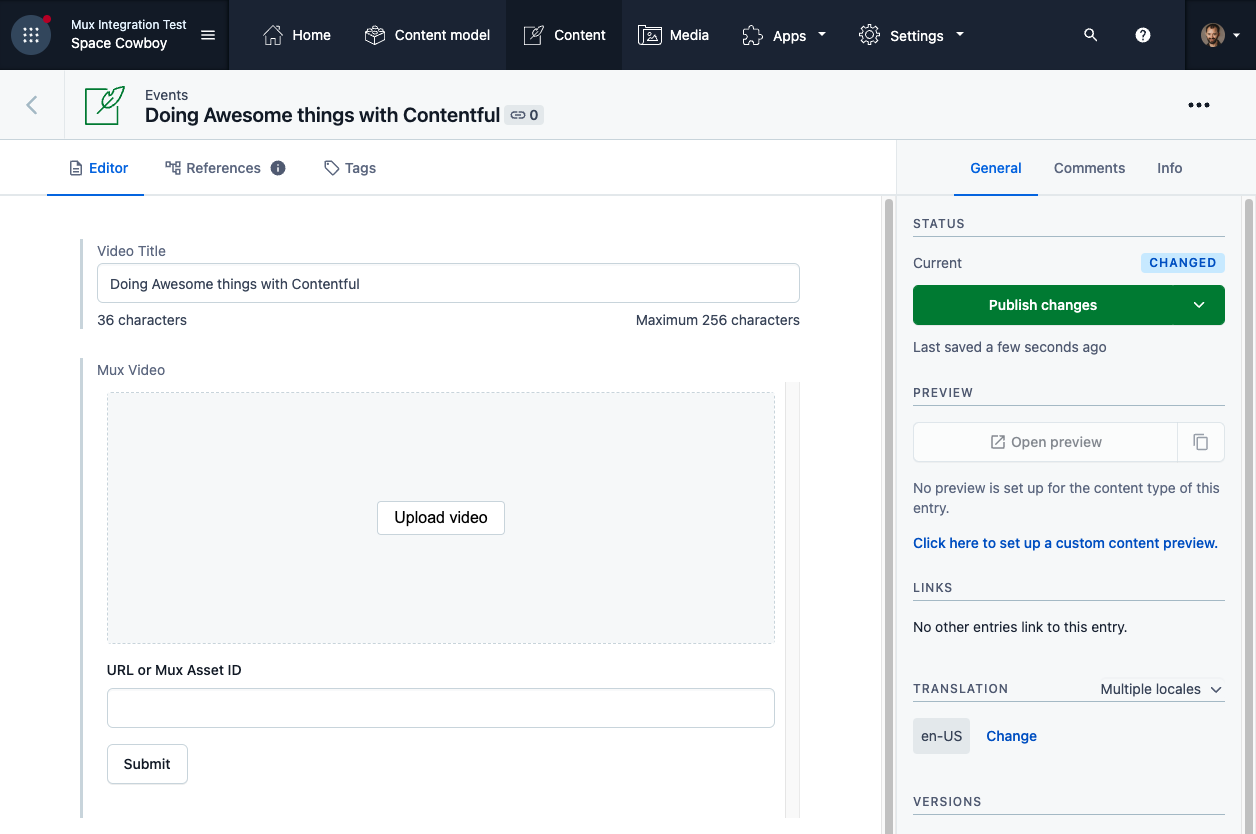Click the editor pane vertical scrollbar

(x=888, y=515)
